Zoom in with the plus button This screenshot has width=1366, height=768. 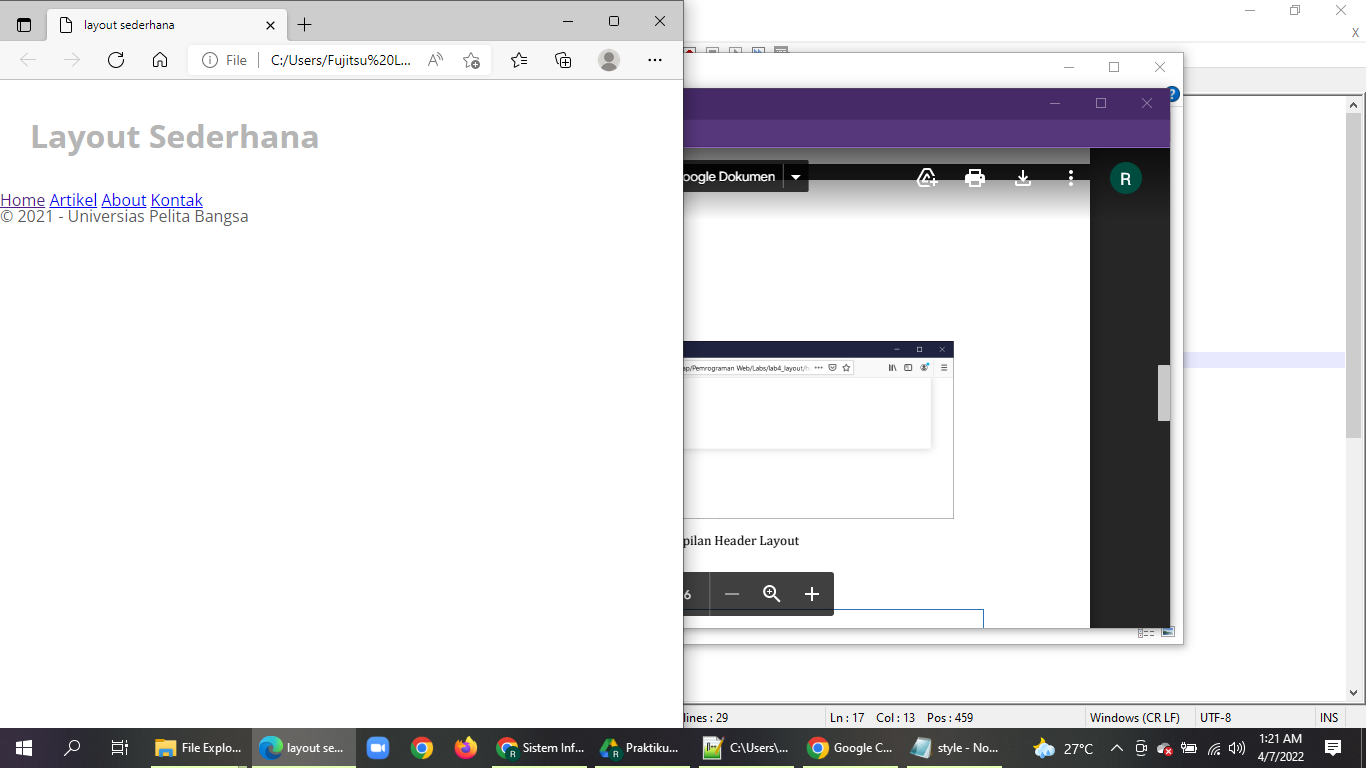click(811, 593)
